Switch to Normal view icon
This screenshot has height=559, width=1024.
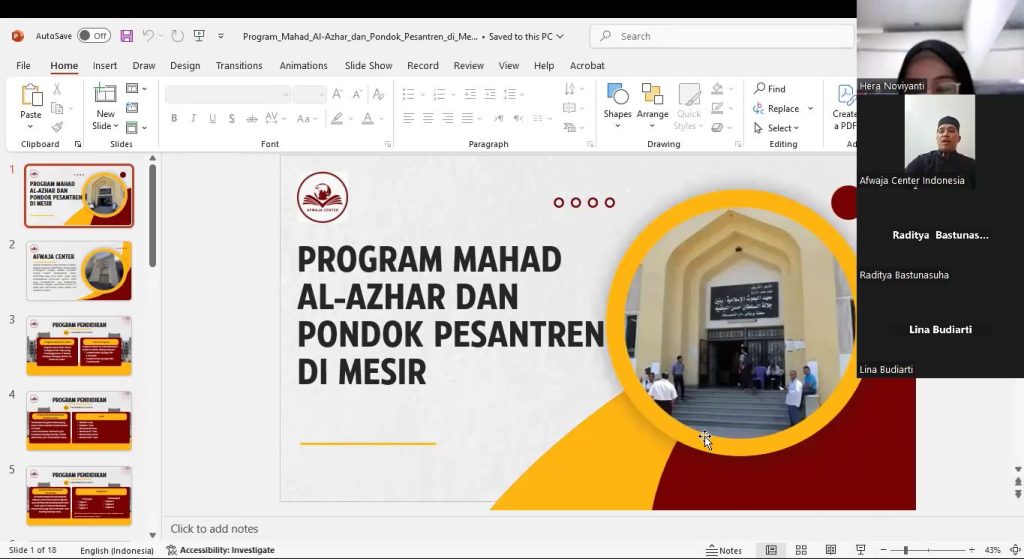click(771, 551)
